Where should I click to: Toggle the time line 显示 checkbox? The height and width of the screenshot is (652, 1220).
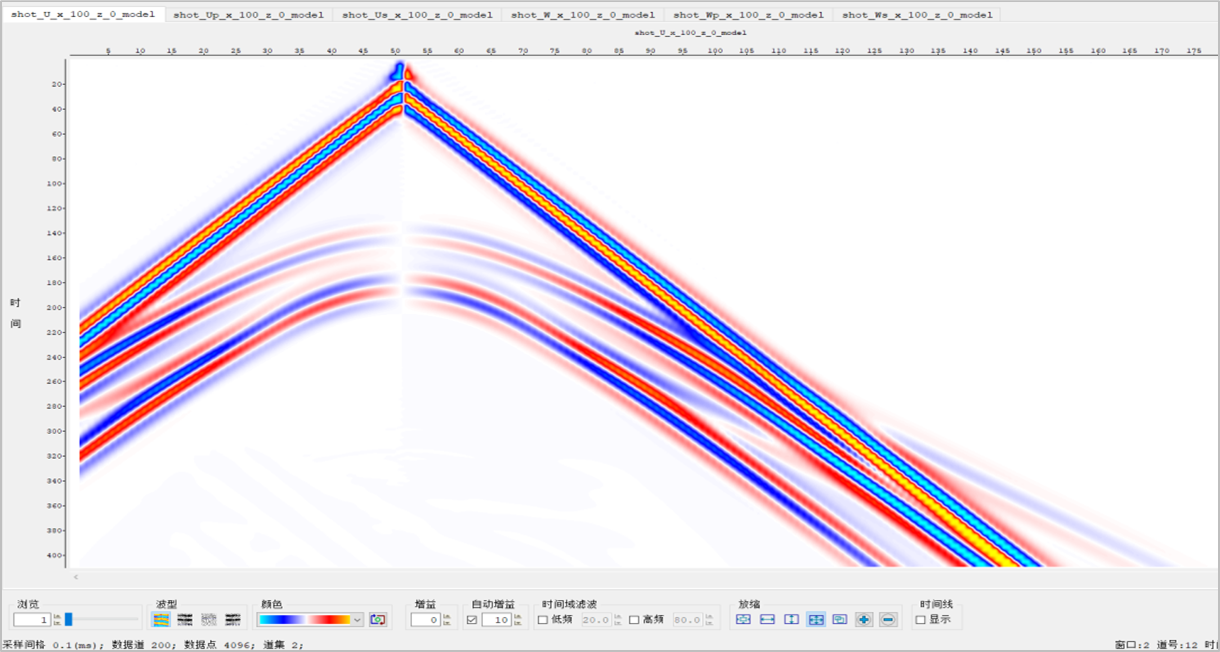[921, 620]
